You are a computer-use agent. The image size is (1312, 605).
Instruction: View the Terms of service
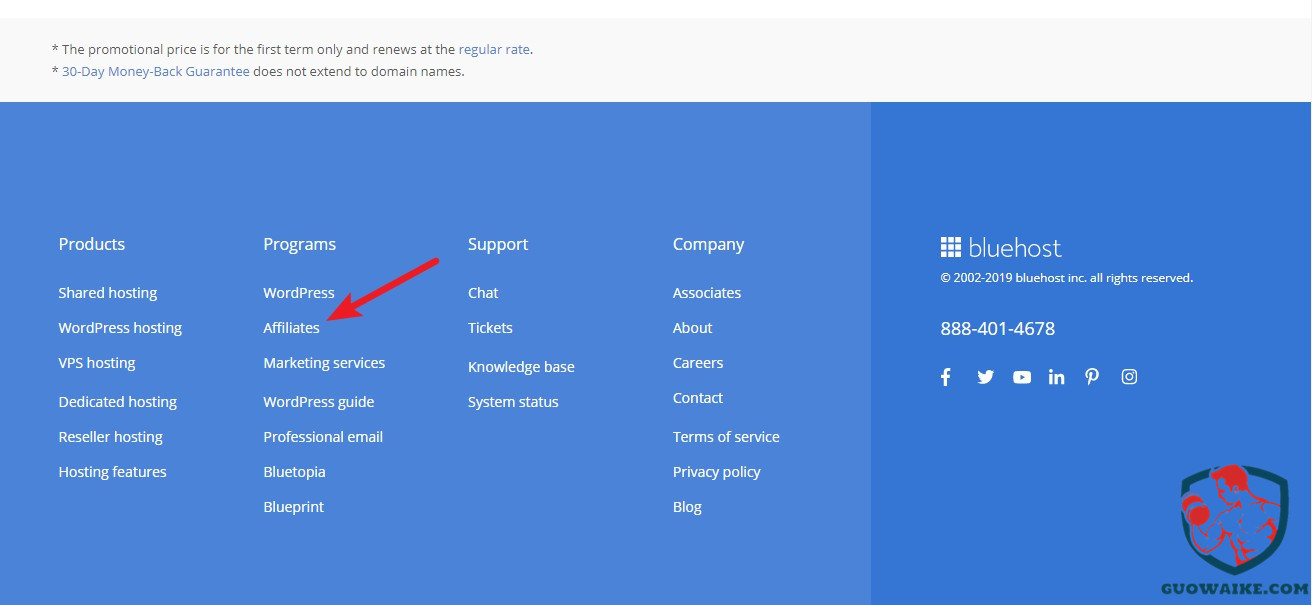tap(726, 437)
